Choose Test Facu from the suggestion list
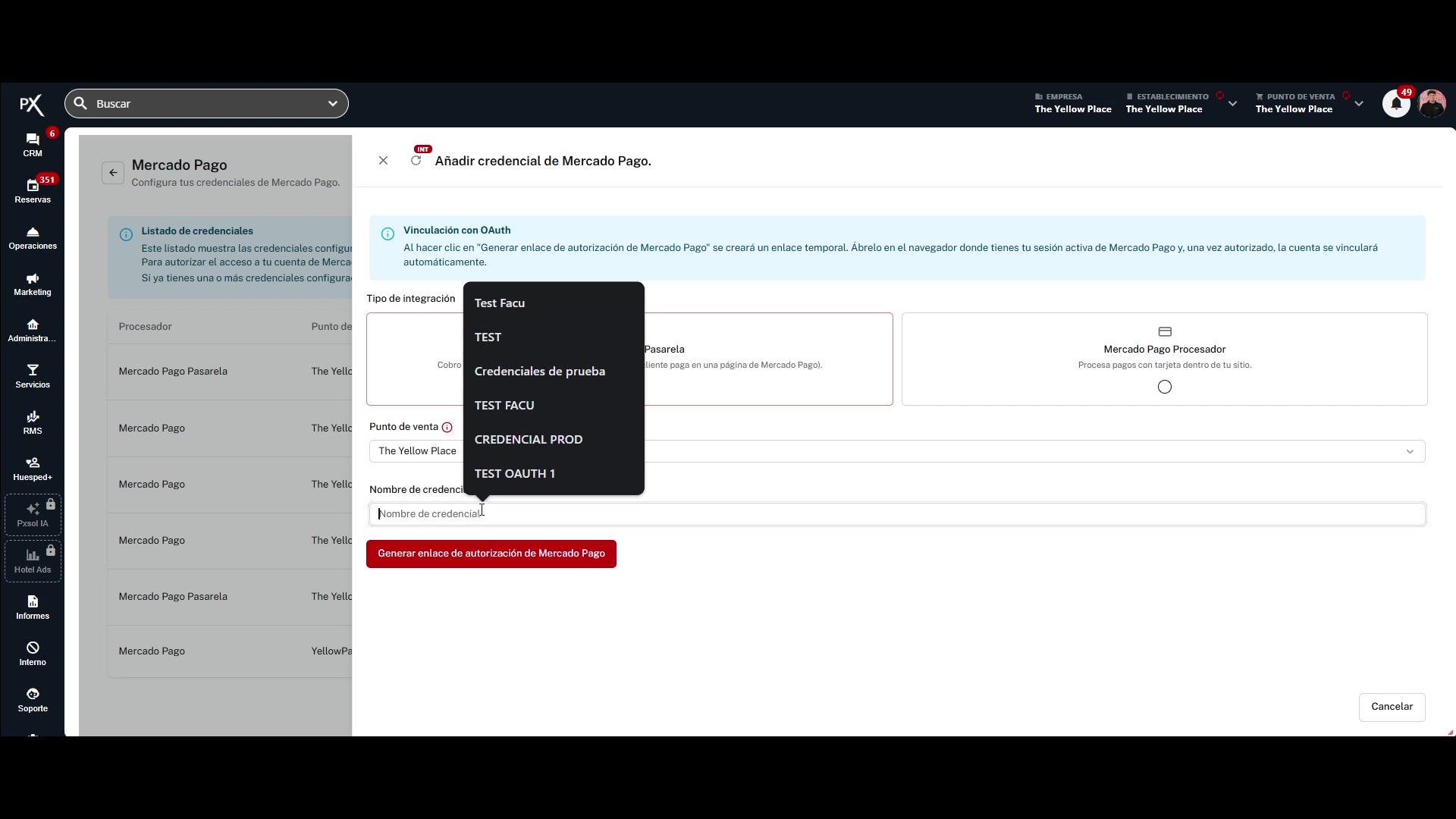The width and height of the screenshot is (1456, 819). coord(554,303)
